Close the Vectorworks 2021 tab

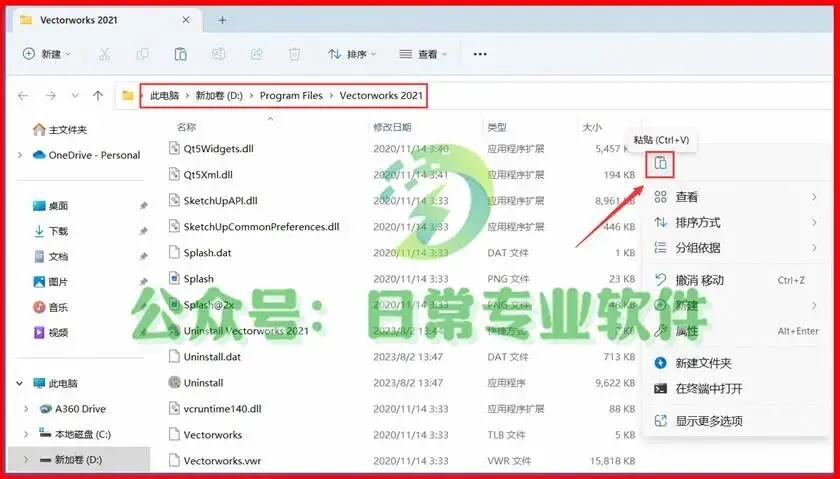[x=186, y=20]
